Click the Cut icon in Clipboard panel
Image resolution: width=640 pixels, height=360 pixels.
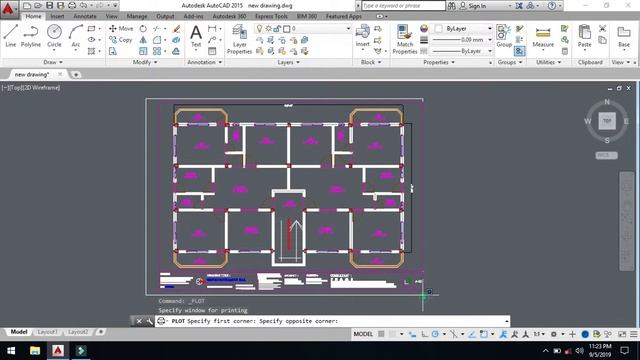(602, 29)
